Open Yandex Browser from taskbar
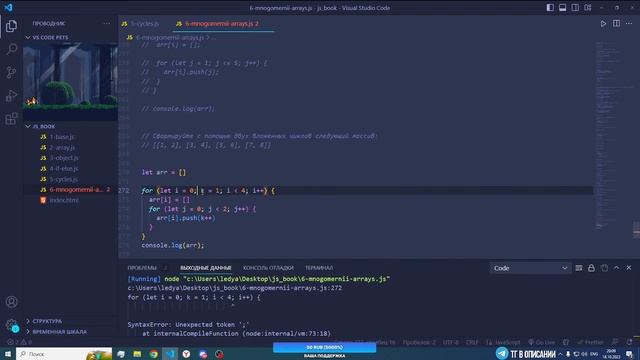The image size is (640, 360). 186,354
